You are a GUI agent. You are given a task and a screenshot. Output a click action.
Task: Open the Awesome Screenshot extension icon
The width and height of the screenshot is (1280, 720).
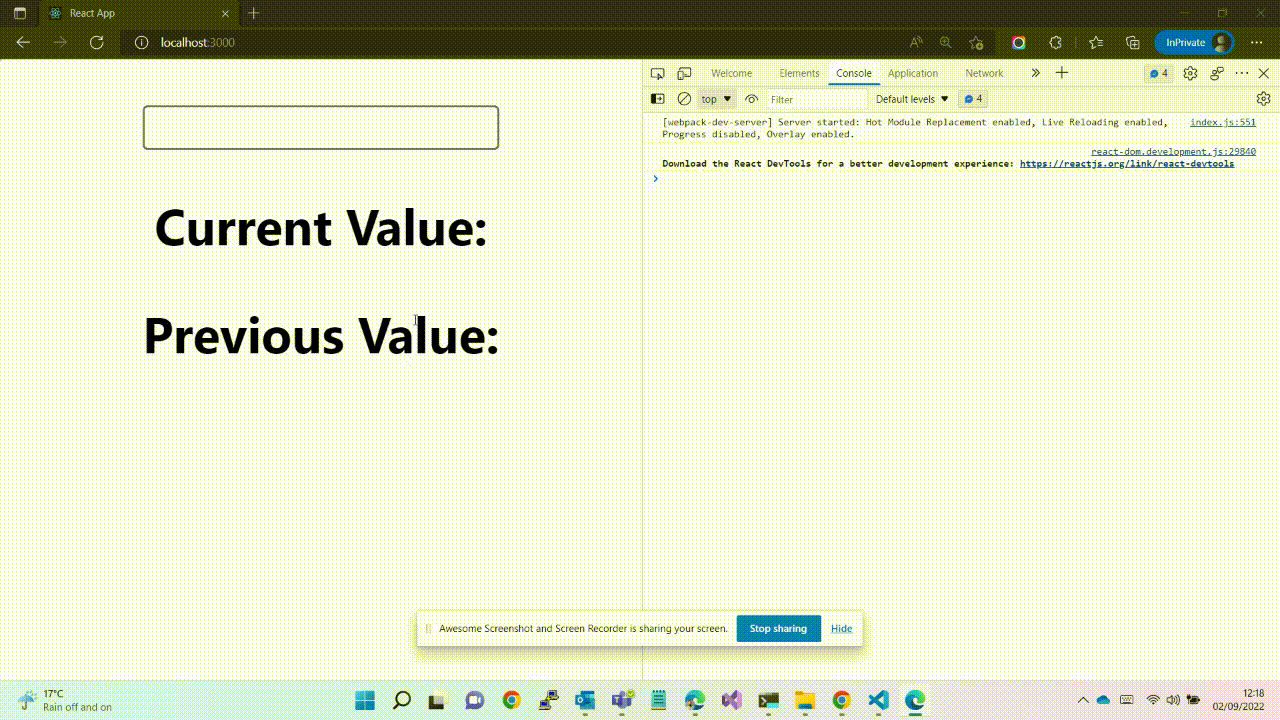[x=1018, y=42]
